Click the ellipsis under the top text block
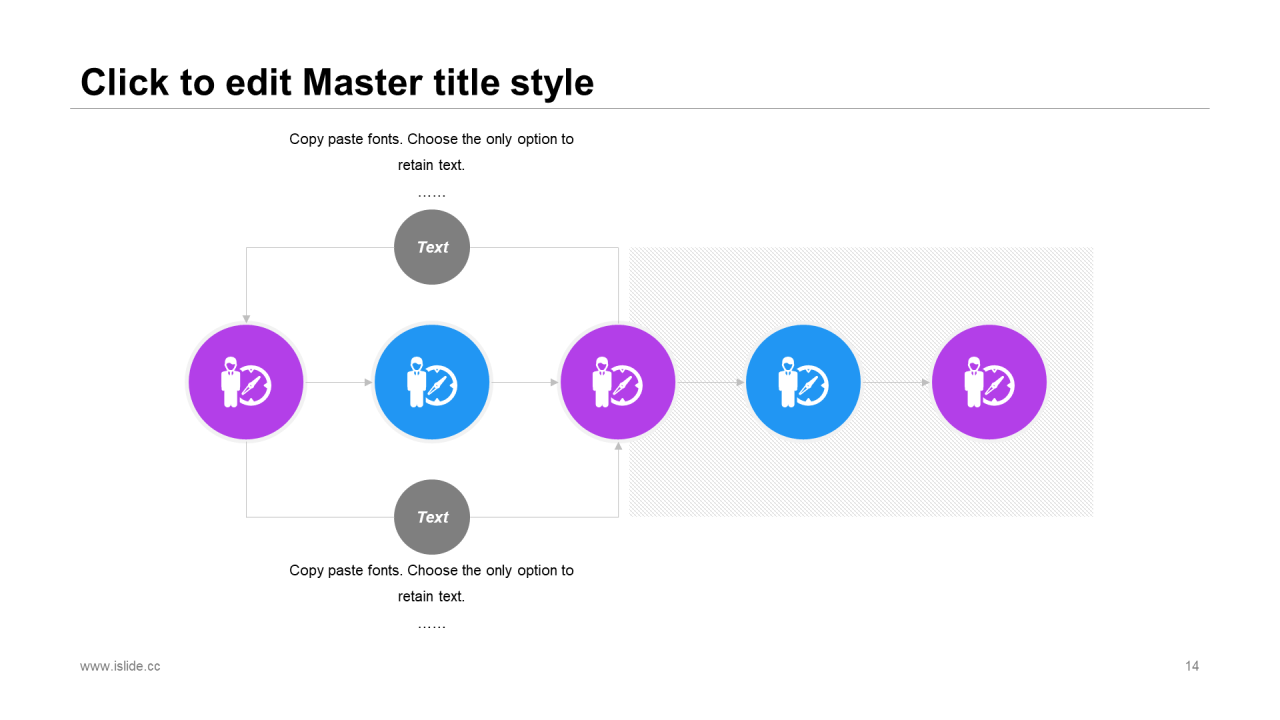Image resolution: width=1280 pixels, height=720 pixels. [431, 193]
